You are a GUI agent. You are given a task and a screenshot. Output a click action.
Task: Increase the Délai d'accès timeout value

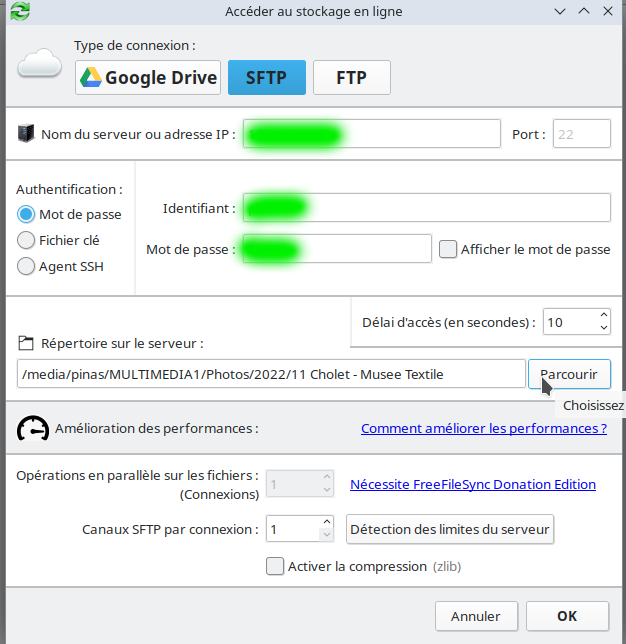tap(603, 316)
